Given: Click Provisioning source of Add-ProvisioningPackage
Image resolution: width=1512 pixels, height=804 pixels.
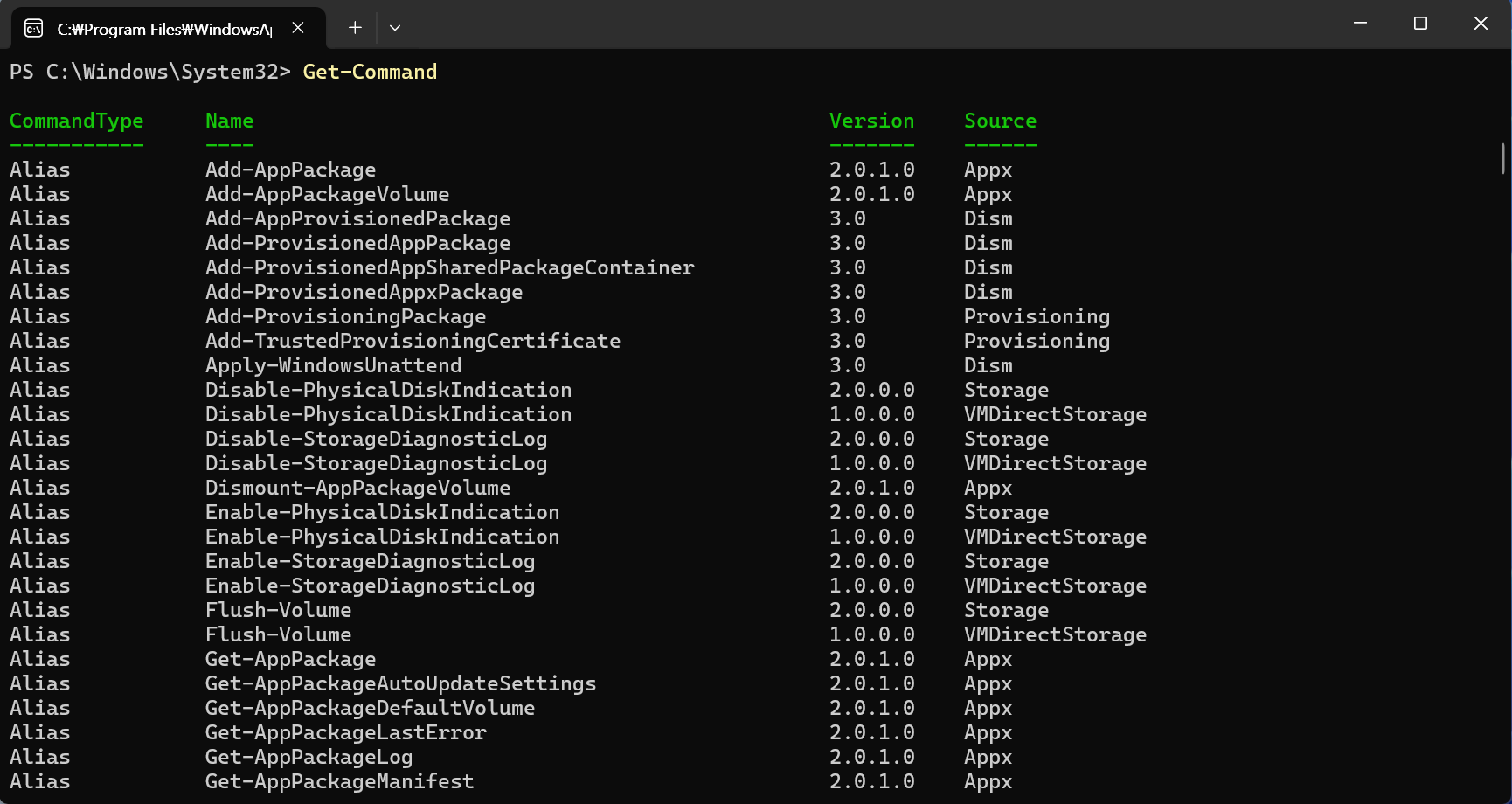Looking at the screenshot, I should pos(1037,316).
